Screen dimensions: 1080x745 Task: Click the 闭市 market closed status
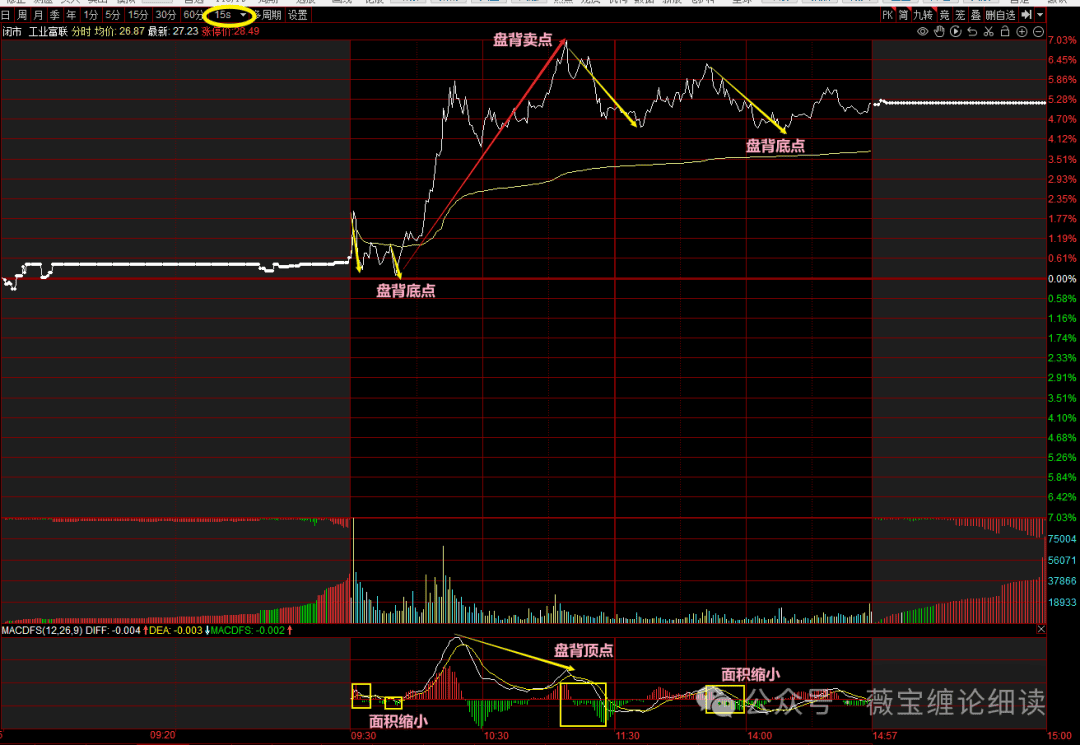point(12,32)
